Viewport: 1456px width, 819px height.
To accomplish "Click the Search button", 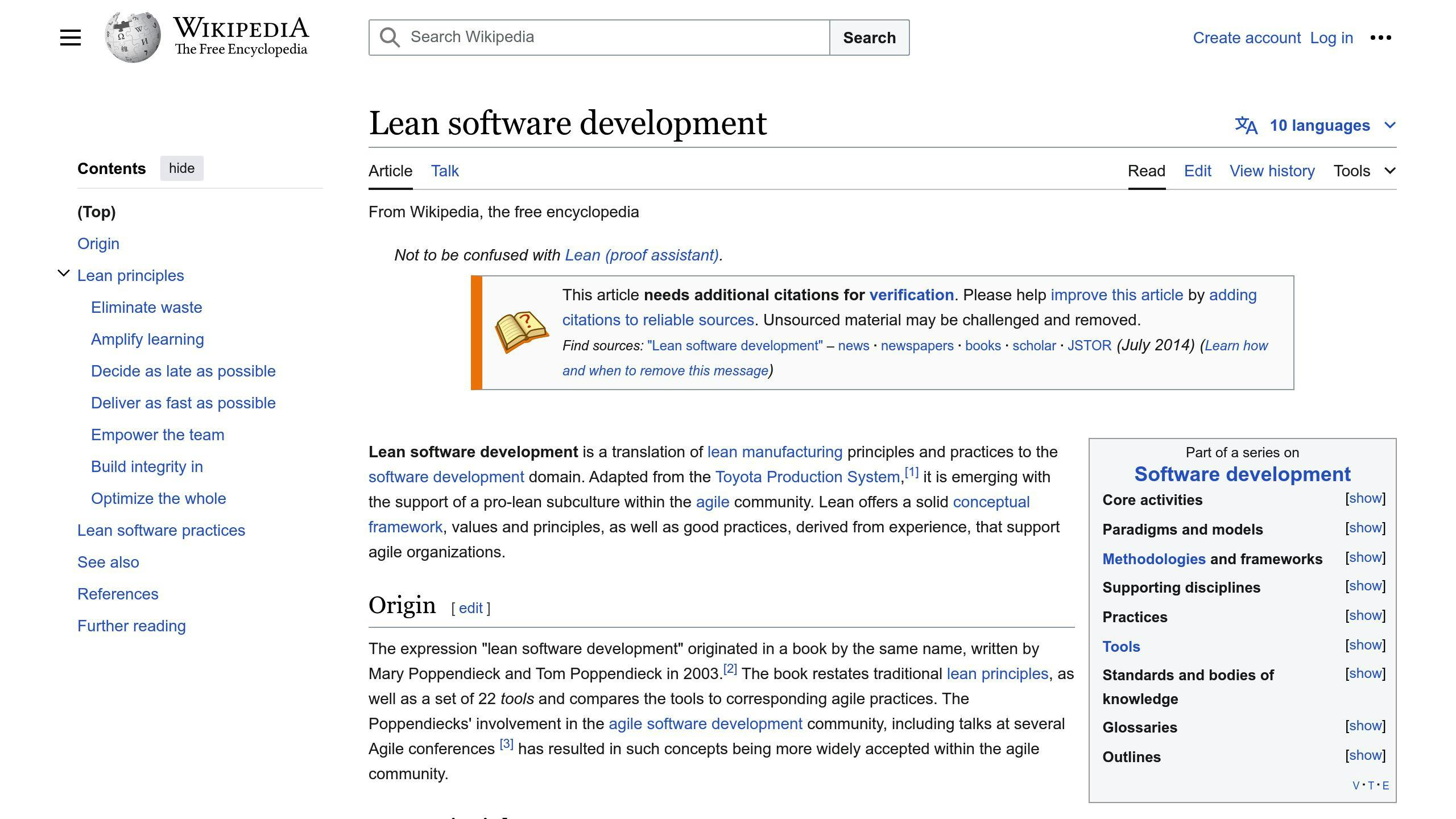I will click(x=869, y=37).
